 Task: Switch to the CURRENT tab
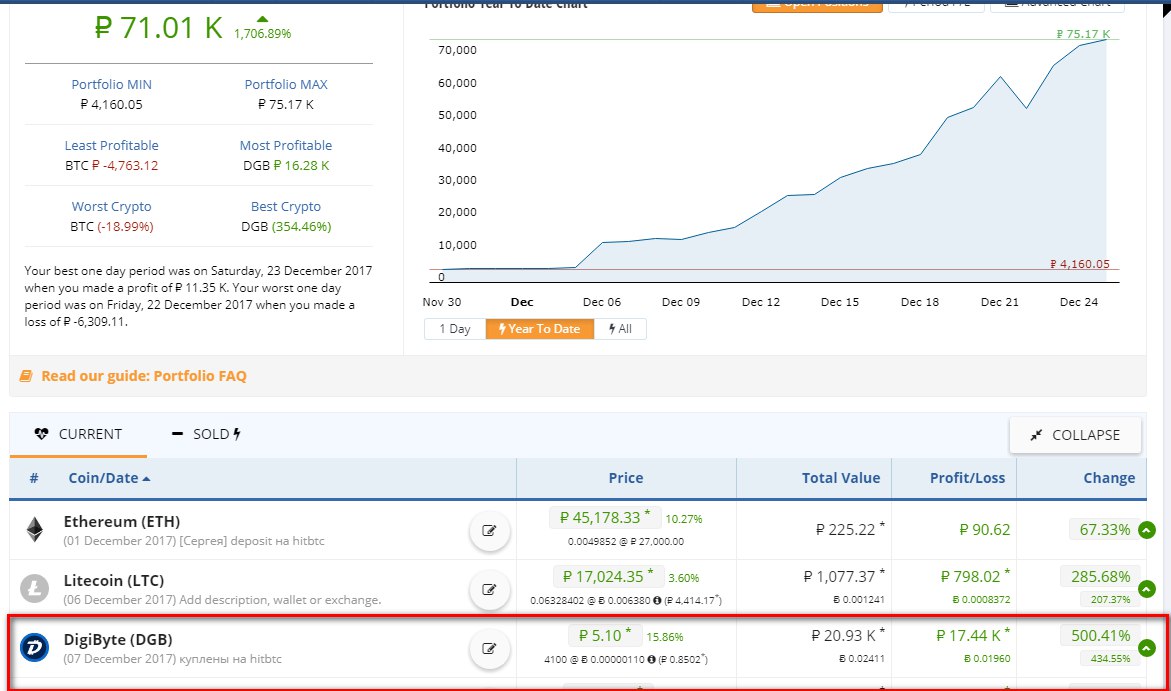78,434
